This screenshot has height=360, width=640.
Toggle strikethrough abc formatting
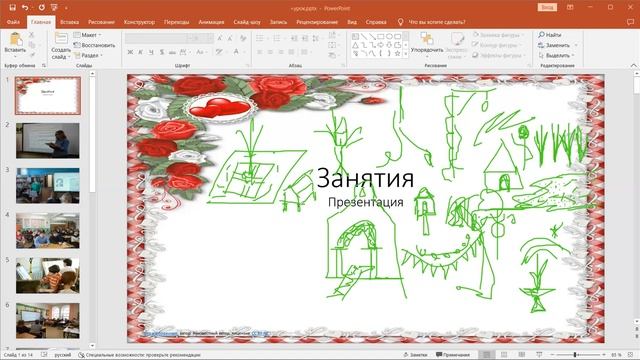[x=172, y=52]
